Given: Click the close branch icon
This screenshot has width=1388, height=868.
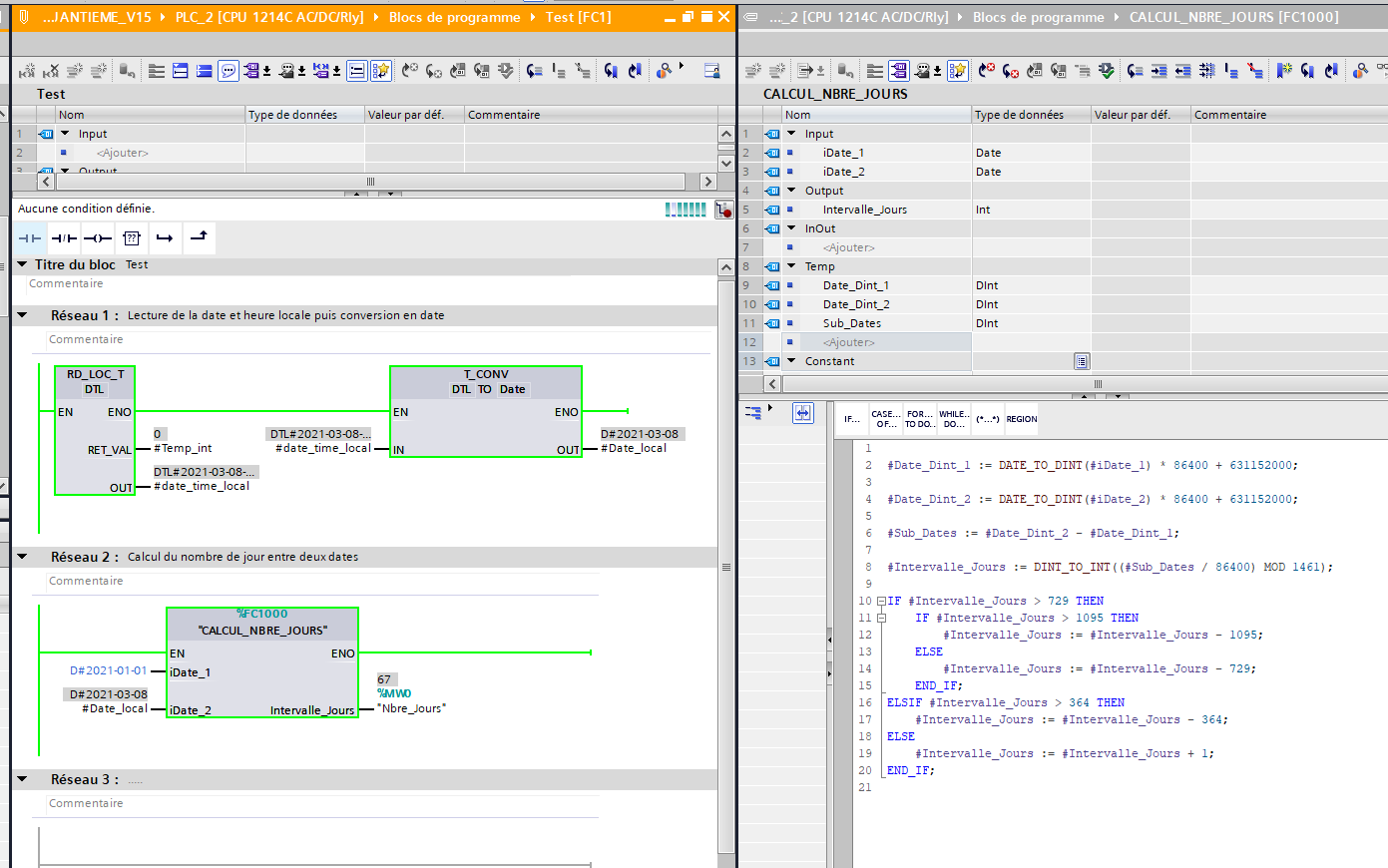Looking at the screenshot, I should click(199, 237).
